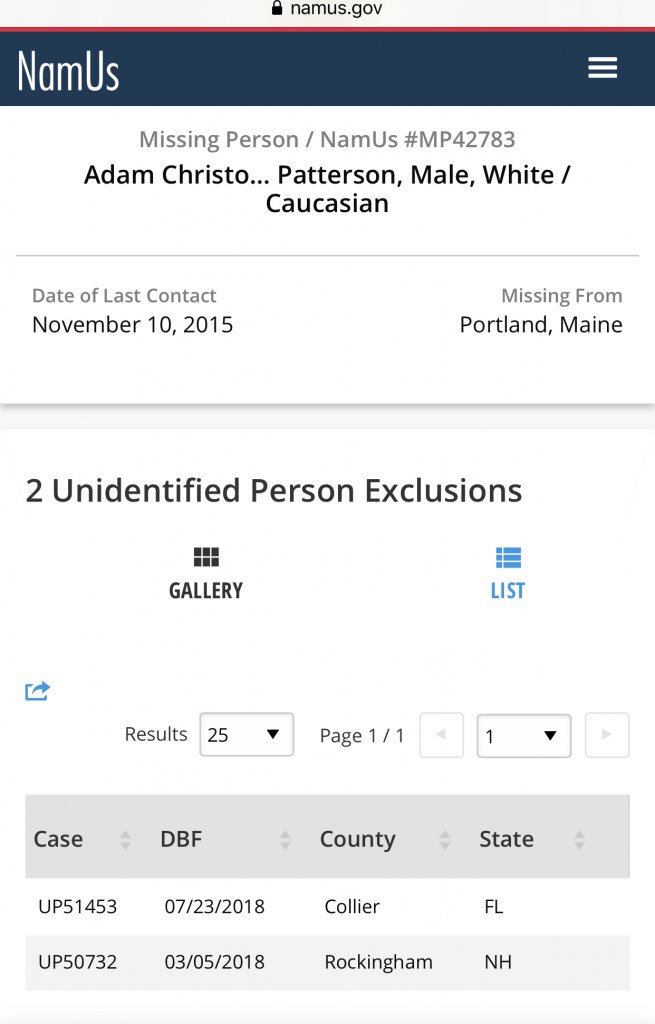Open the page number dropdown
The image size is (655, 1024).
[523, 736]
